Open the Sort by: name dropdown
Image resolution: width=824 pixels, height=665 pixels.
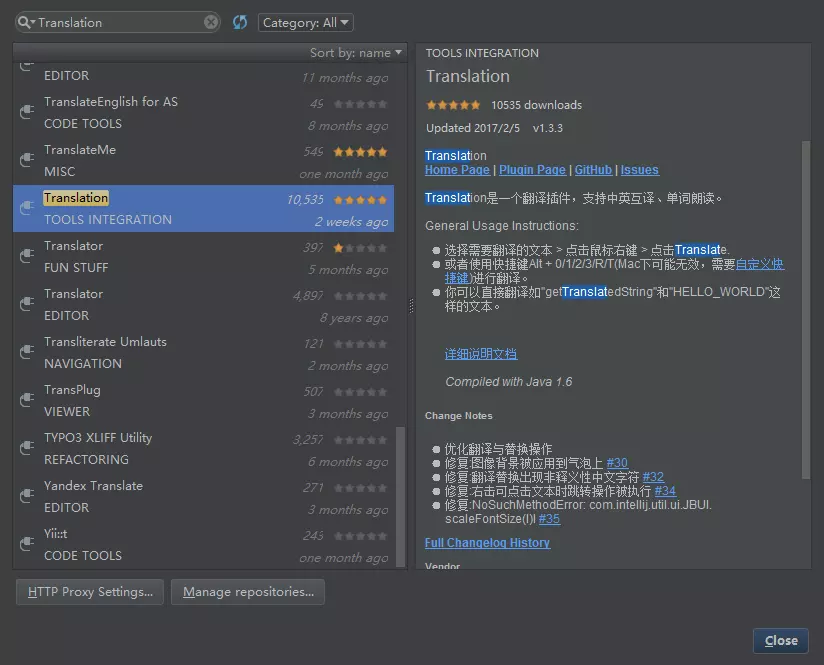pyautogui.click(x=355, y=53)
